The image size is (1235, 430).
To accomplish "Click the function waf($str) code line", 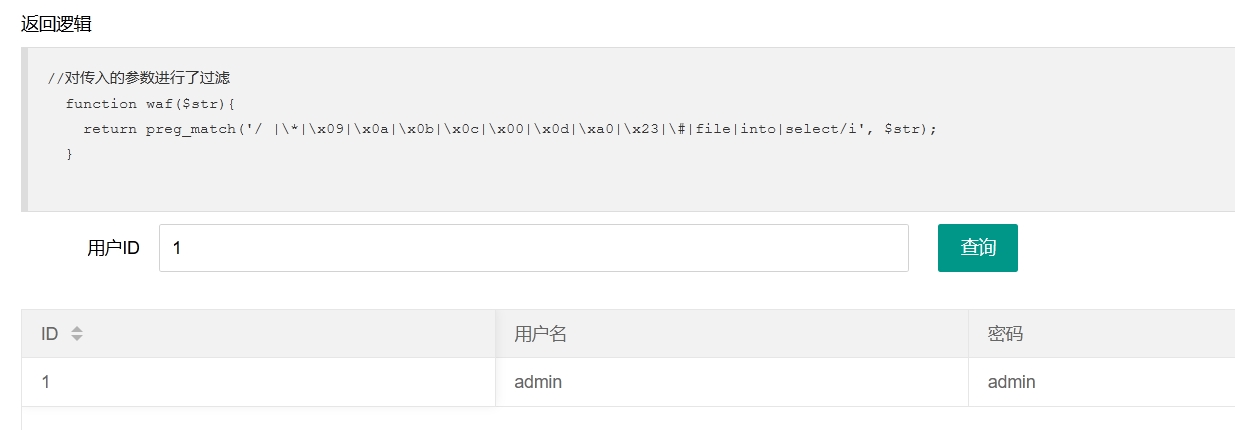I will 150,104.
